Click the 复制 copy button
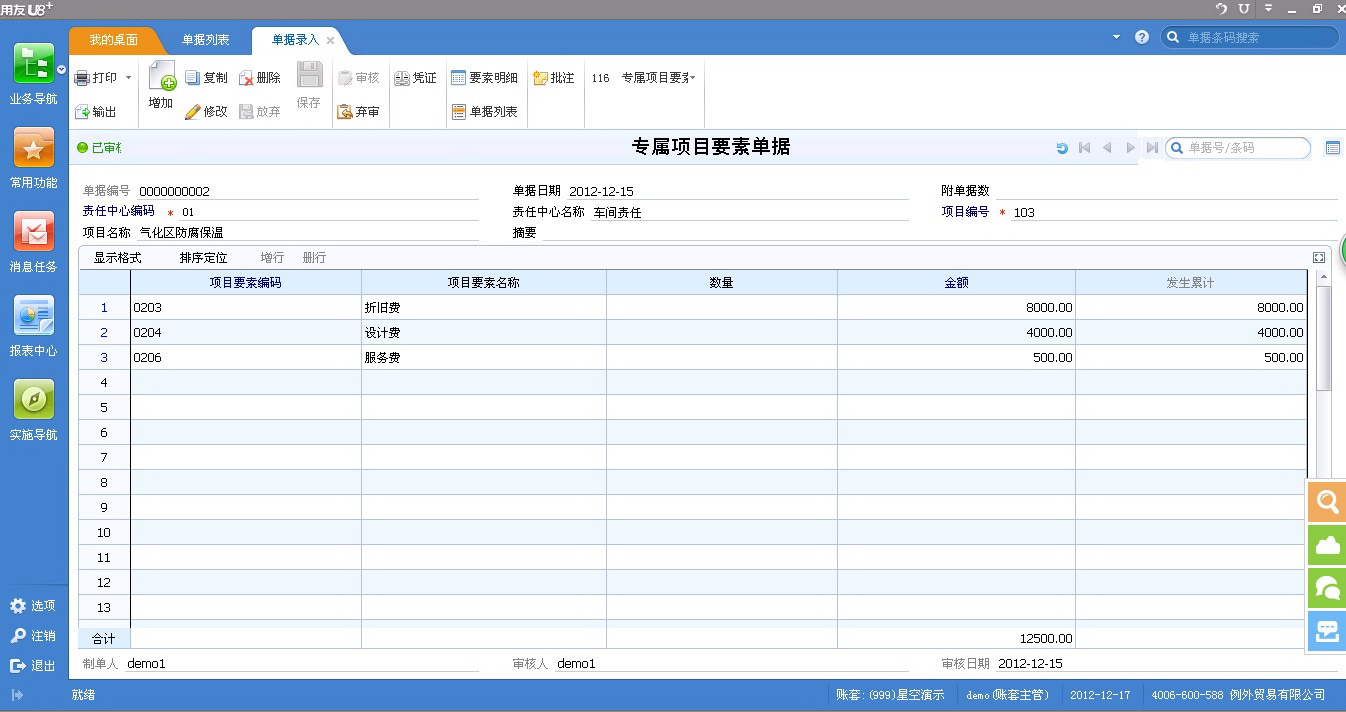1346x712 pixels. pos(206,78)
